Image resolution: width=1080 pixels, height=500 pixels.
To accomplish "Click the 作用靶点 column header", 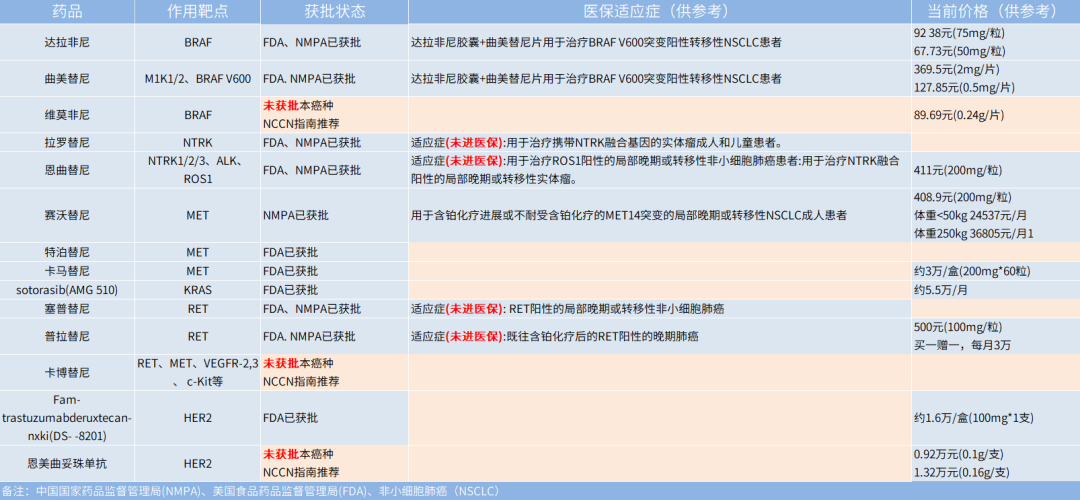I will [198, 12].
